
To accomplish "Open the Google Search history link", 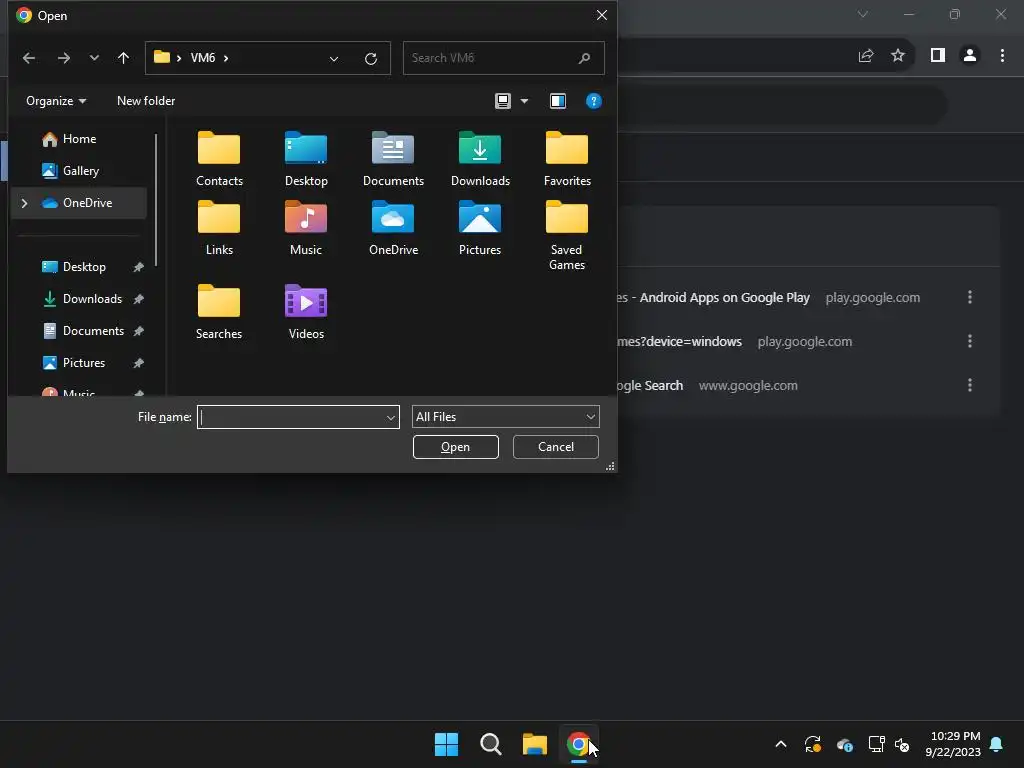I will (x=650, y=386).
